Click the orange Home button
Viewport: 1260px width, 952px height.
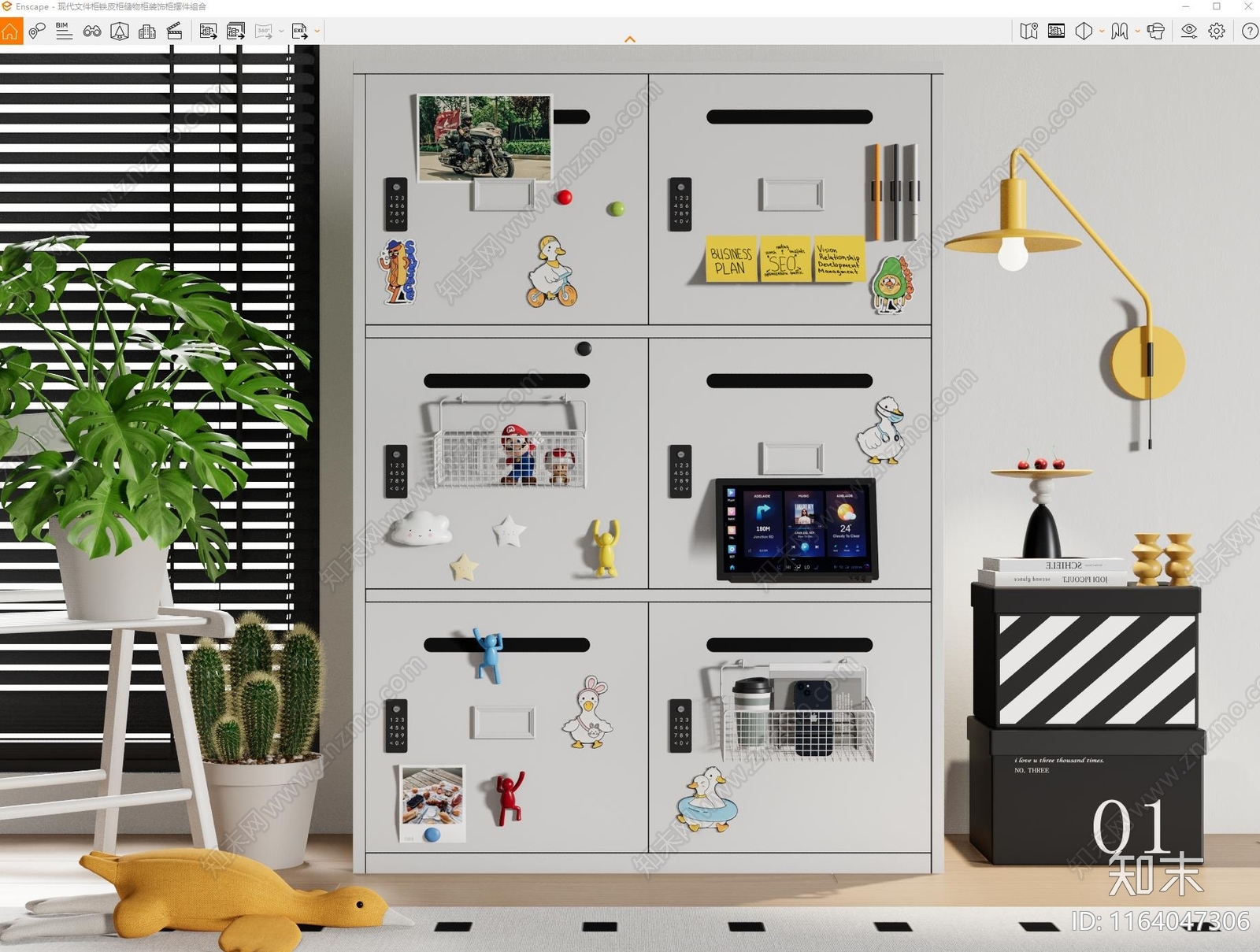[11, 31]
